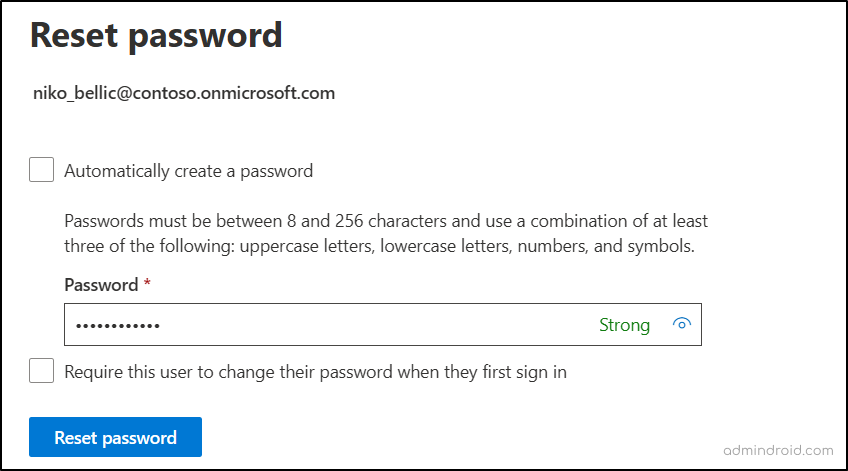This screenshot has width=848, height=471.
Task: Click the word symbols in password rules
Action: (659, 246)
